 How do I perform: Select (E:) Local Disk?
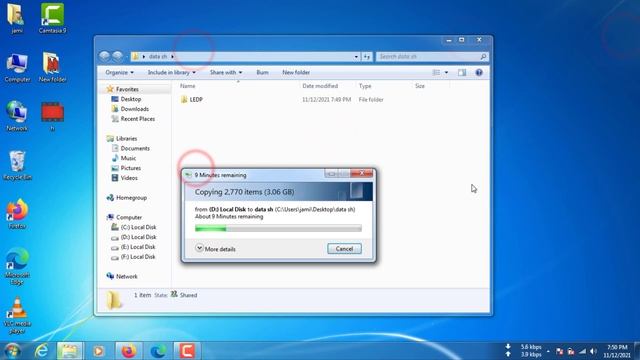(138, 247)
